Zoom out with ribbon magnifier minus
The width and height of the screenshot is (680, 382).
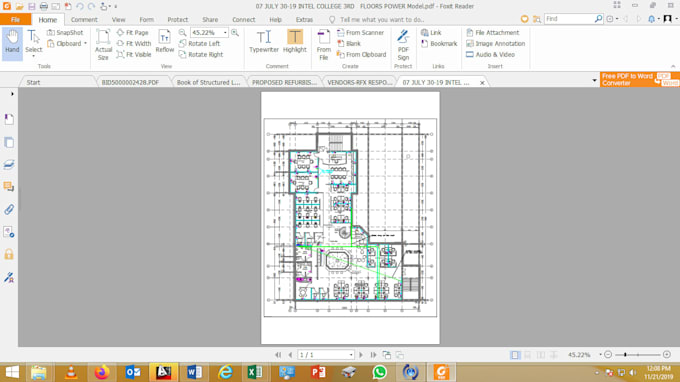pyautogui.click(x=183, y=33)
